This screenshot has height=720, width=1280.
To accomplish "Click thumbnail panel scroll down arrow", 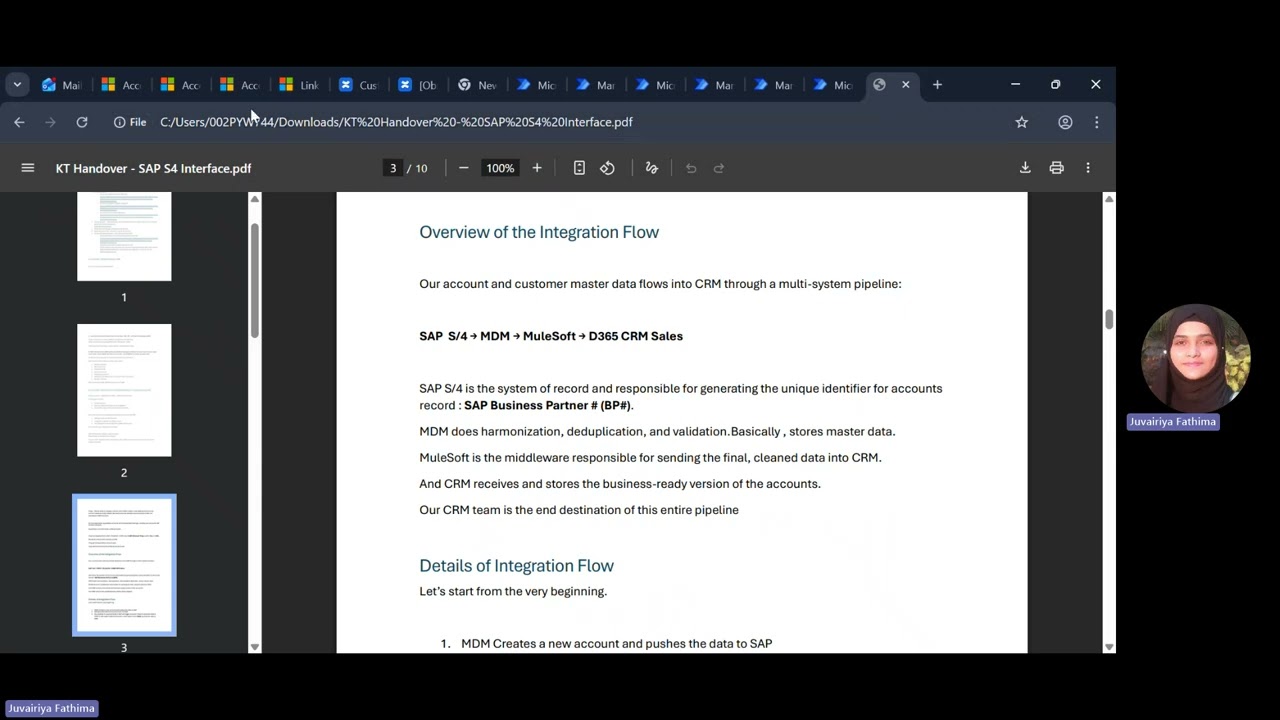I will click(x=254, y=647).
